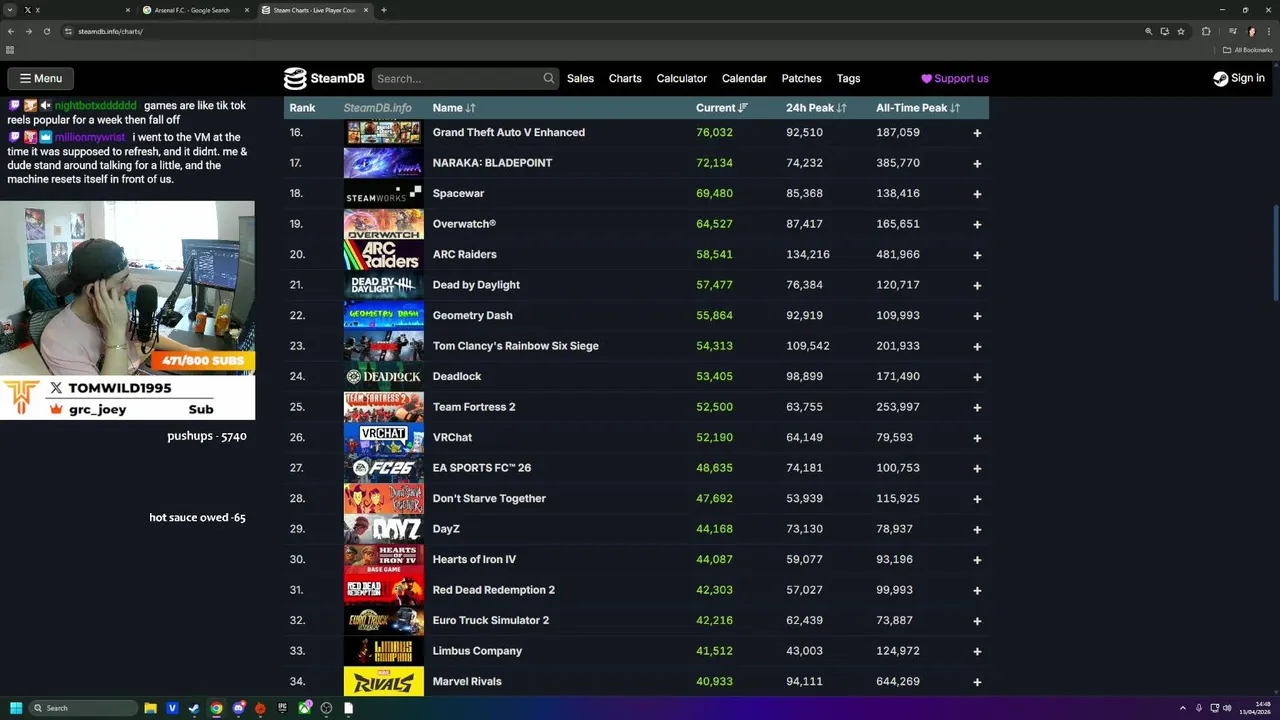The image size is (1280, 720).
Task: Click the search magnifier icon in SteamDB header
Action: tap(549, 78)
